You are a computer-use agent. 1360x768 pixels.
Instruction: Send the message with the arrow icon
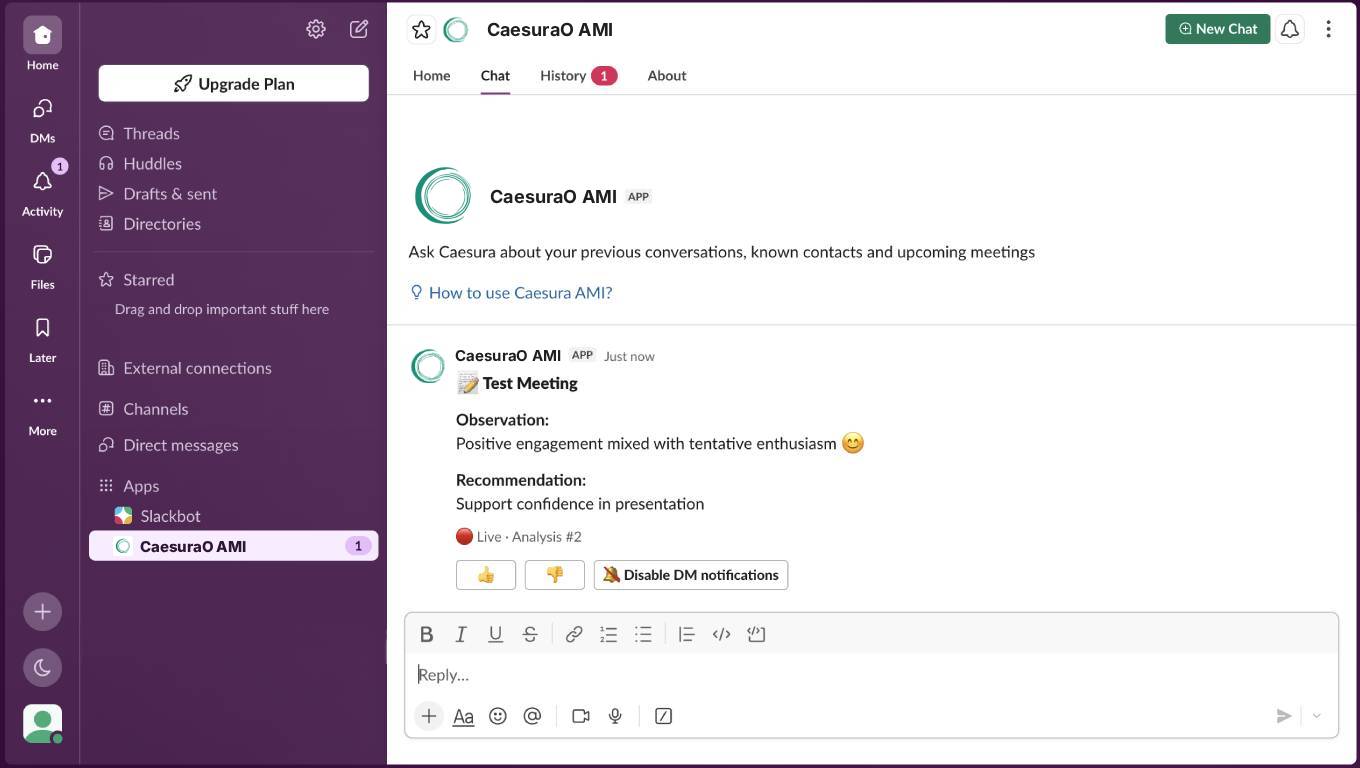(x=1284, y=716)
